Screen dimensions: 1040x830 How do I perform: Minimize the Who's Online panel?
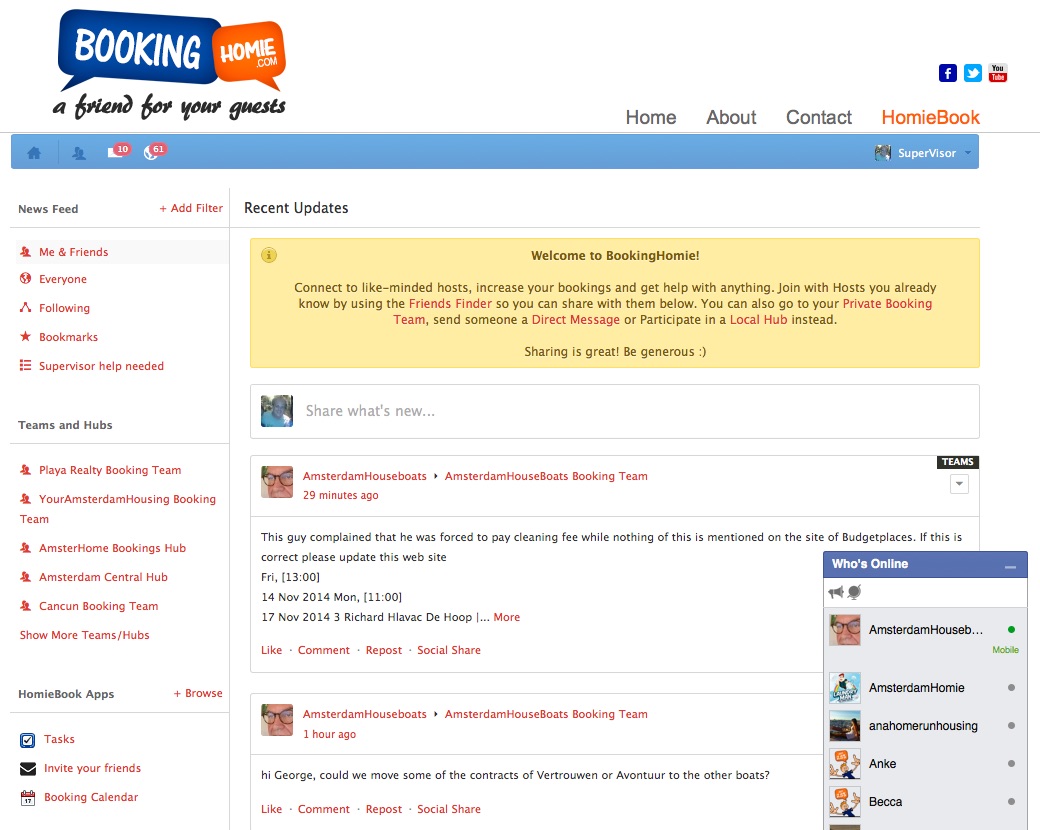pyautogui.click(x=1010, y=566)
